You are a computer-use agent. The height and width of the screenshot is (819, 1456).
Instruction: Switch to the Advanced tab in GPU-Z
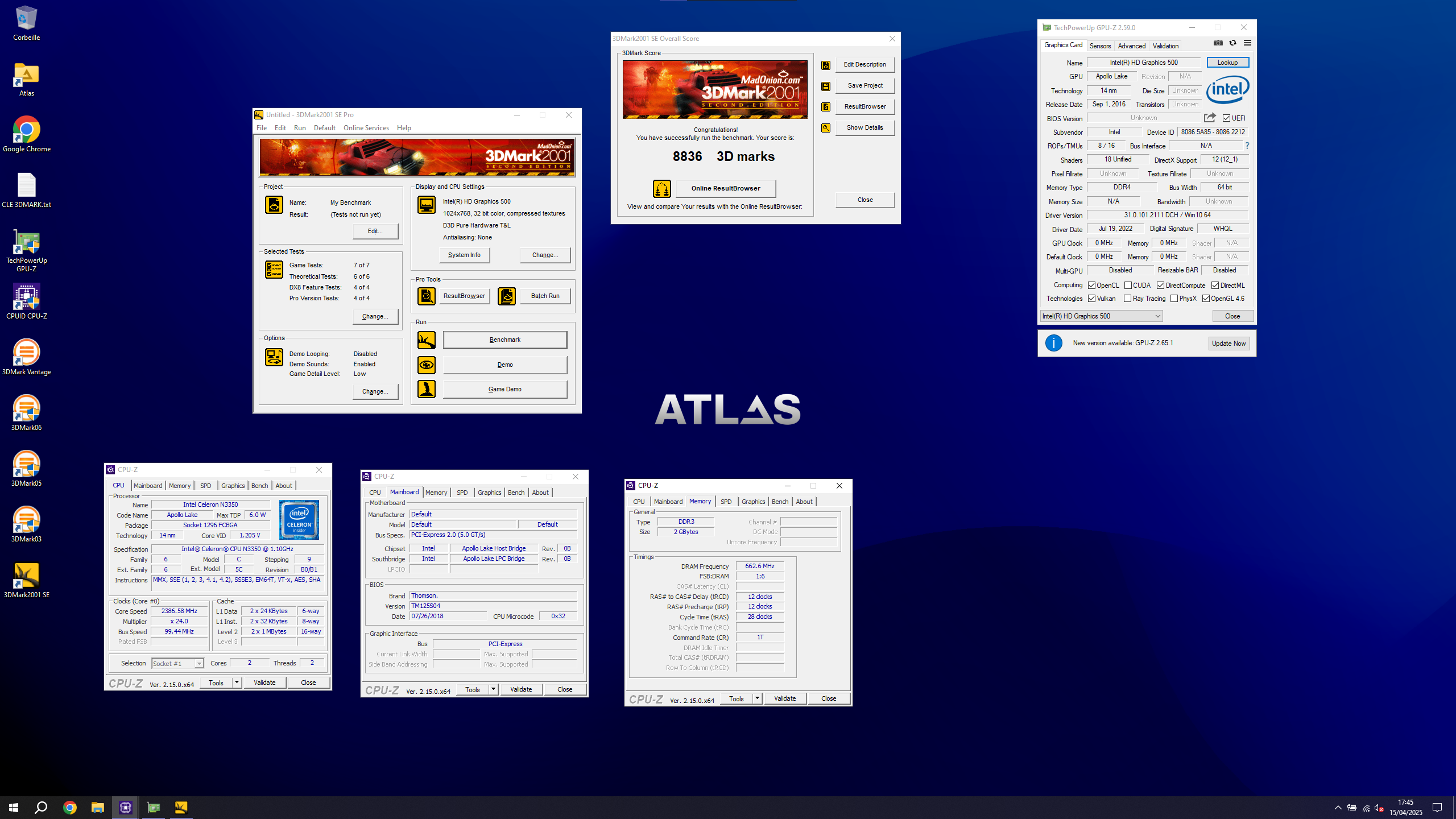[x=1131, y=46]
